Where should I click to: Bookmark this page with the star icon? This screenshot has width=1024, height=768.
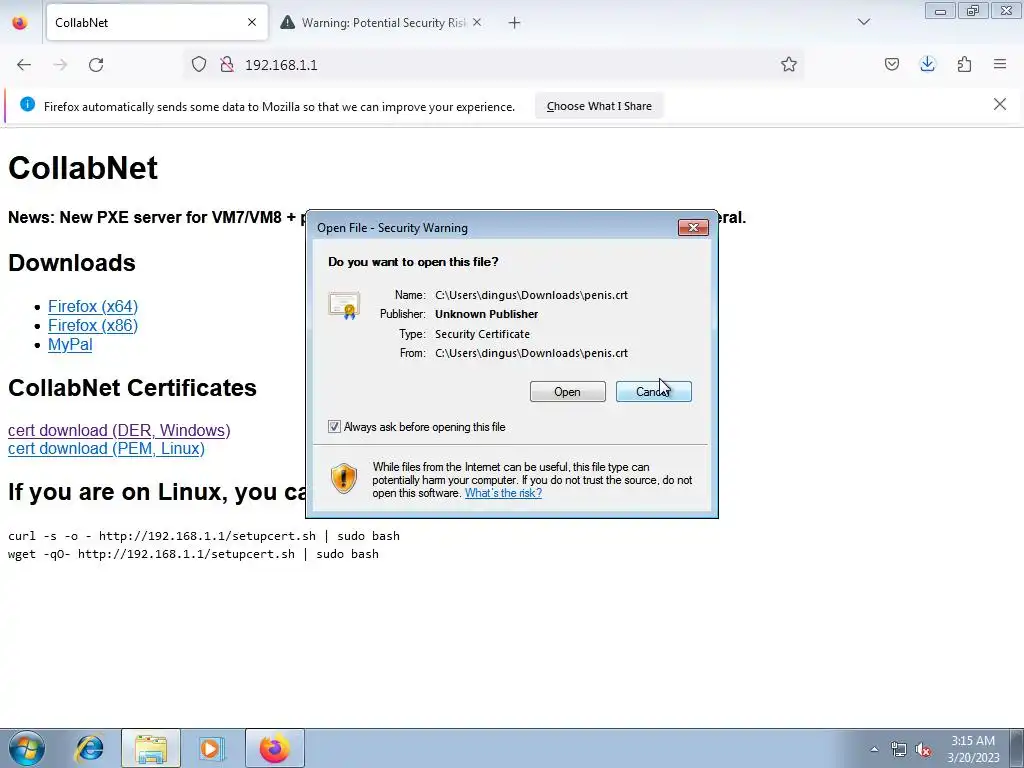coord(788,64)
